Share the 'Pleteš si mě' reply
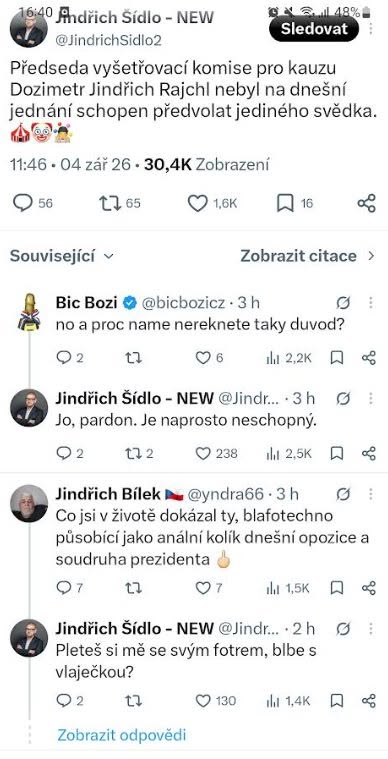The height and width of the screenshot is (759, 388). point(369,700)
